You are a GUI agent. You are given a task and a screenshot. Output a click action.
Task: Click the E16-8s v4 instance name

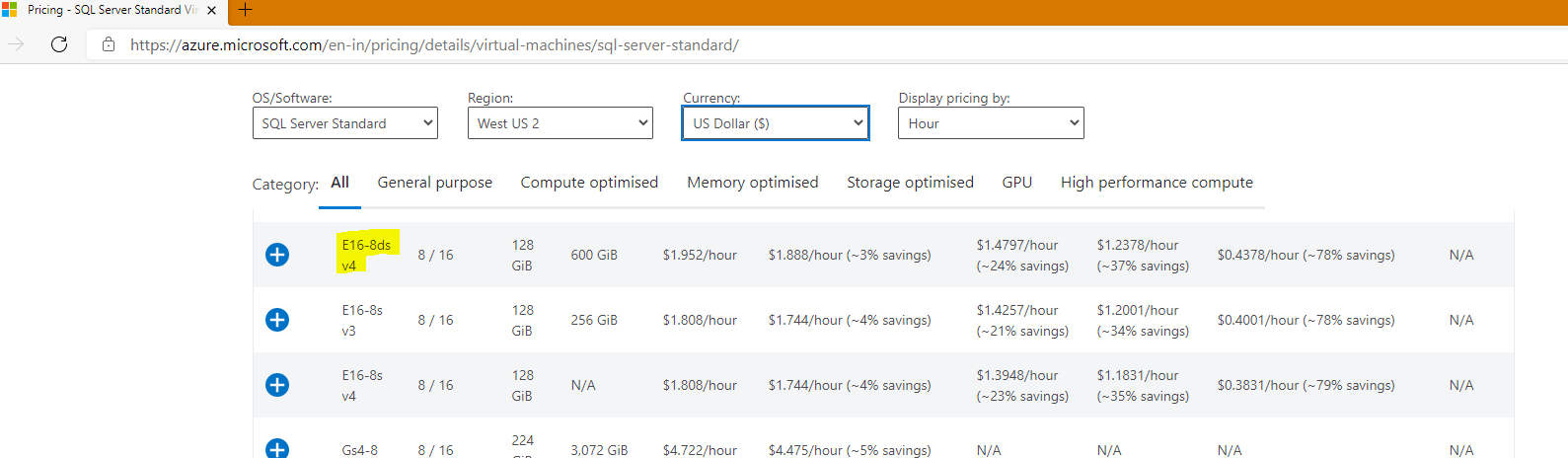(x=362, y=385)
